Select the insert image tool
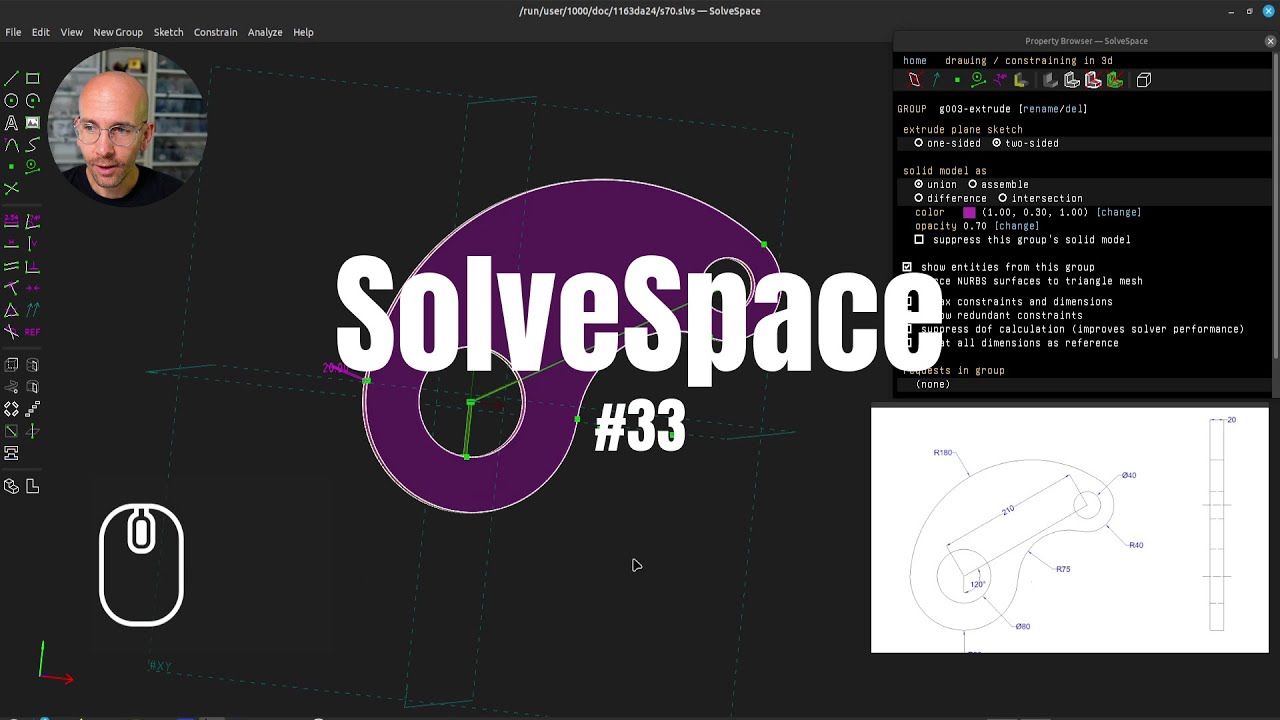This screenshot has height=720, width=1280. pyautogui.click(x=33, y=123)
